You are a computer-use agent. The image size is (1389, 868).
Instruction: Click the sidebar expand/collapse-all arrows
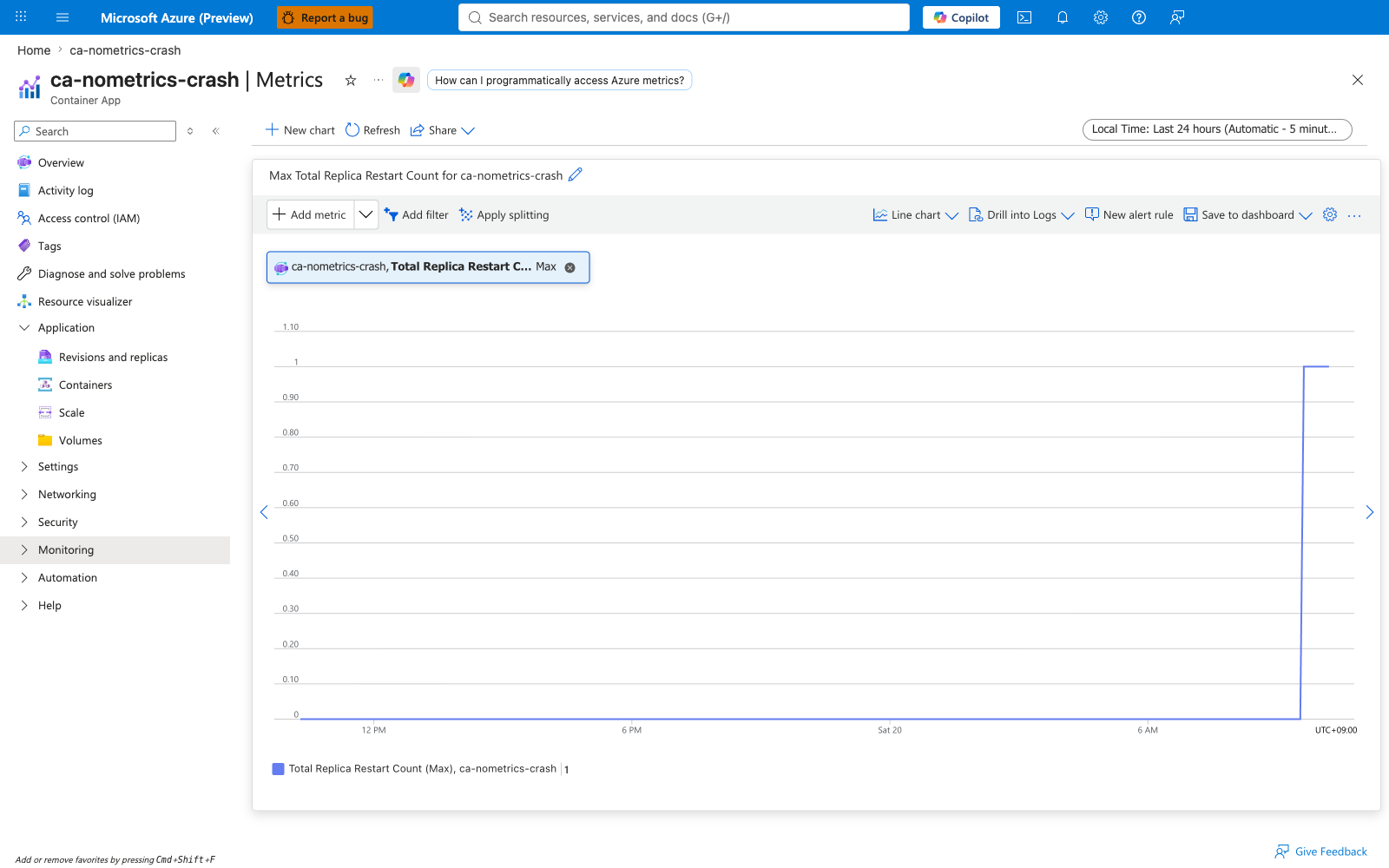[x=190, y=131]
